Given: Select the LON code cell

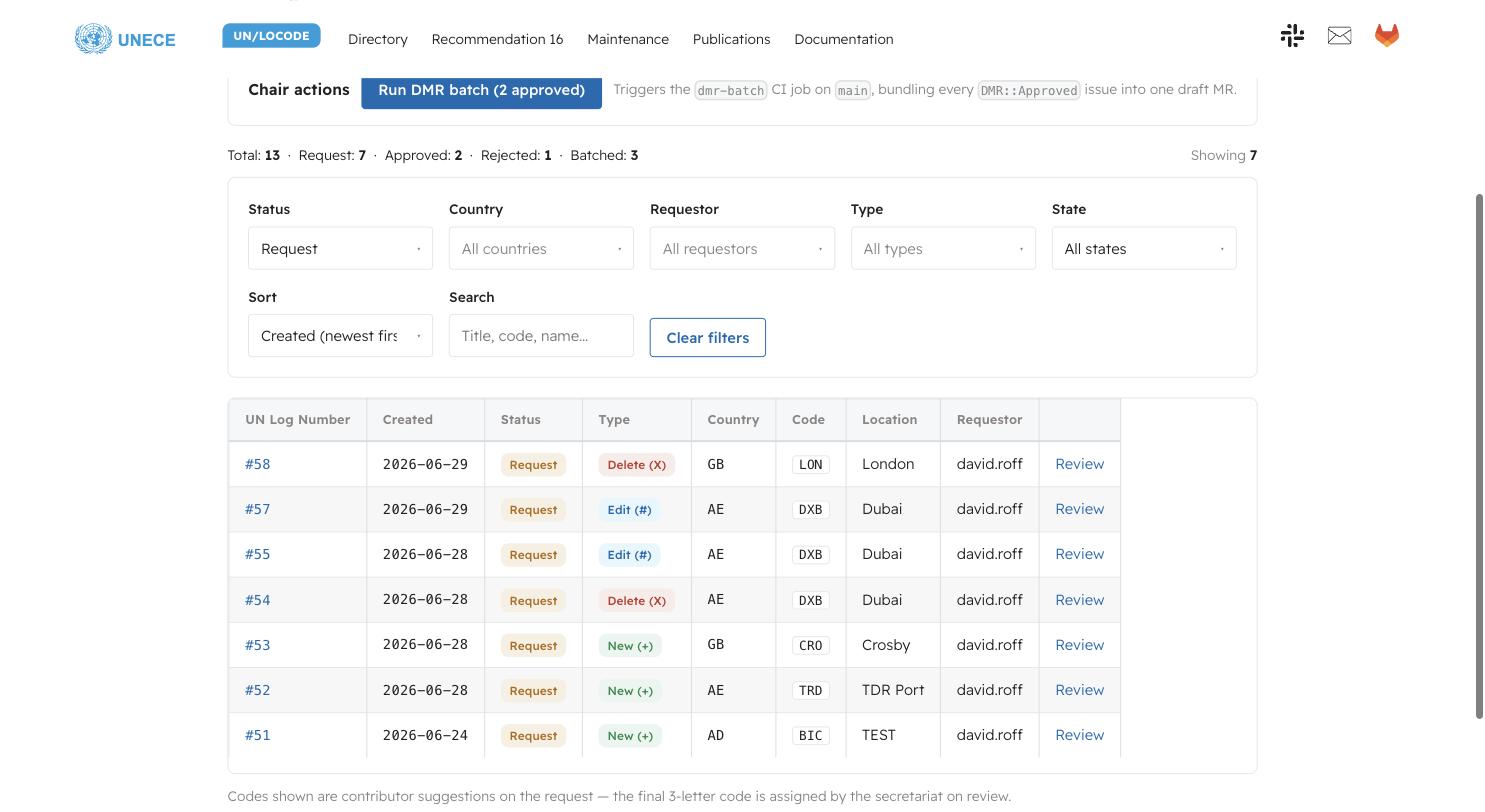Looking at the screenshot, I should 810,465.
